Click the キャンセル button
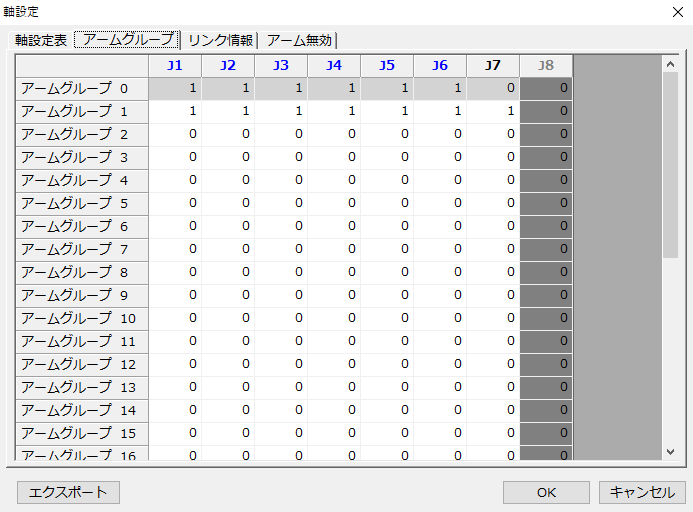 642,492
